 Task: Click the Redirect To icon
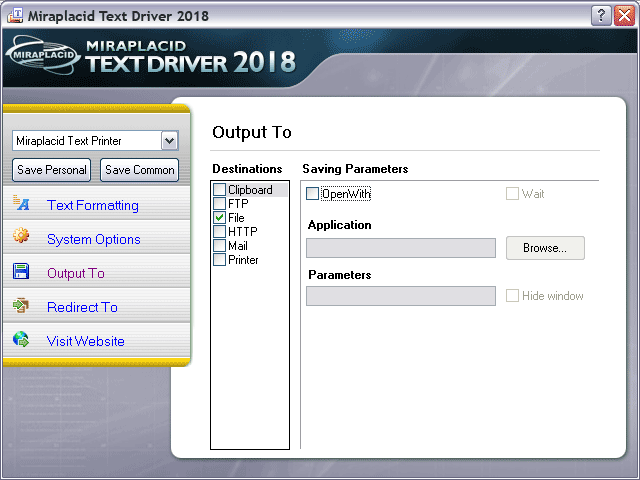pos(21,305)
